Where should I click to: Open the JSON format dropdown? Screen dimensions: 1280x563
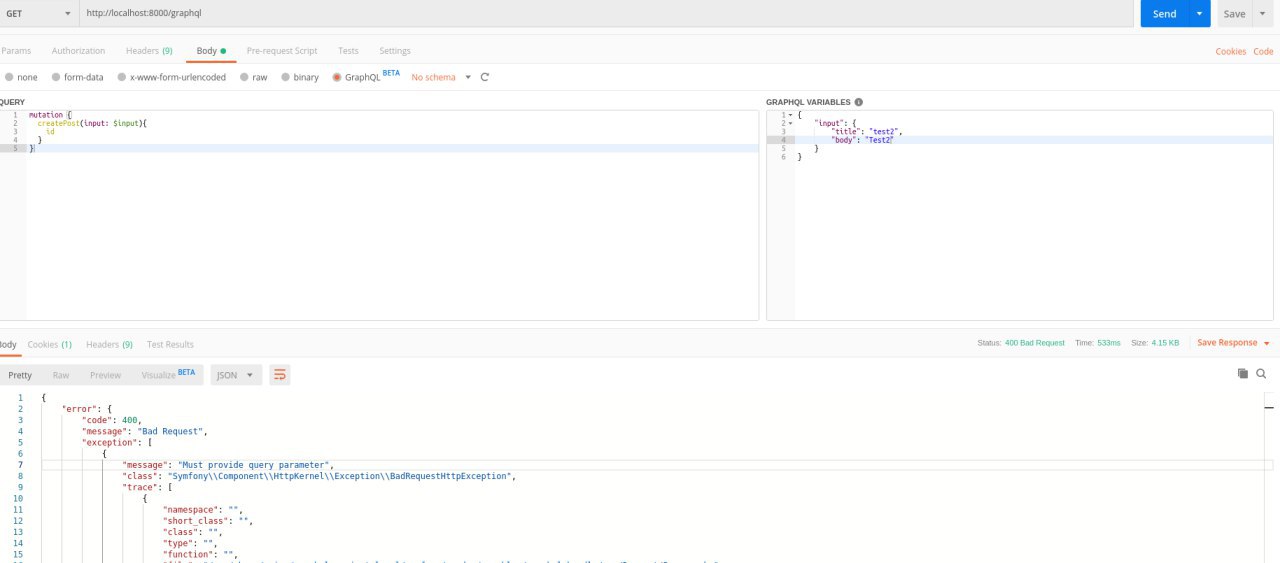click(x=236, y=375)
